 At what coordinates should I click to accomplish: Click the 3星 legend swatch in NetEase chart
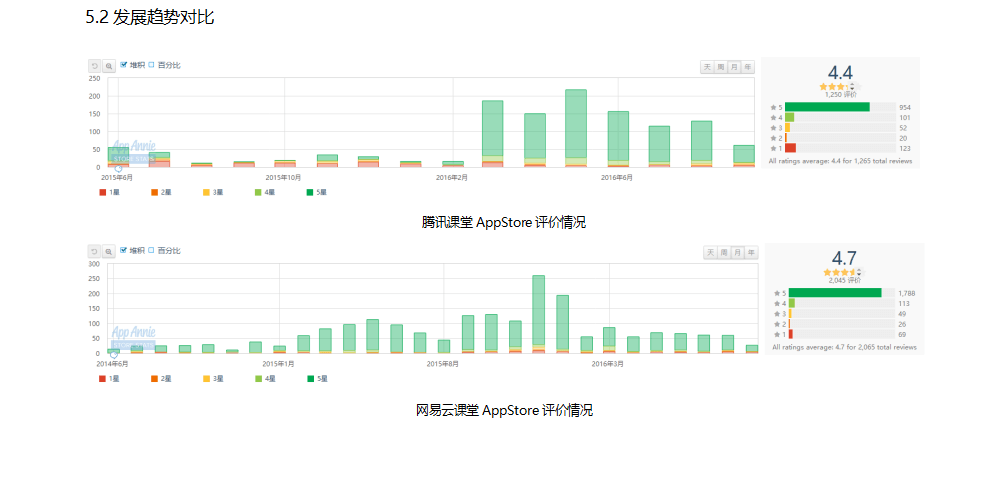(206, 378)
